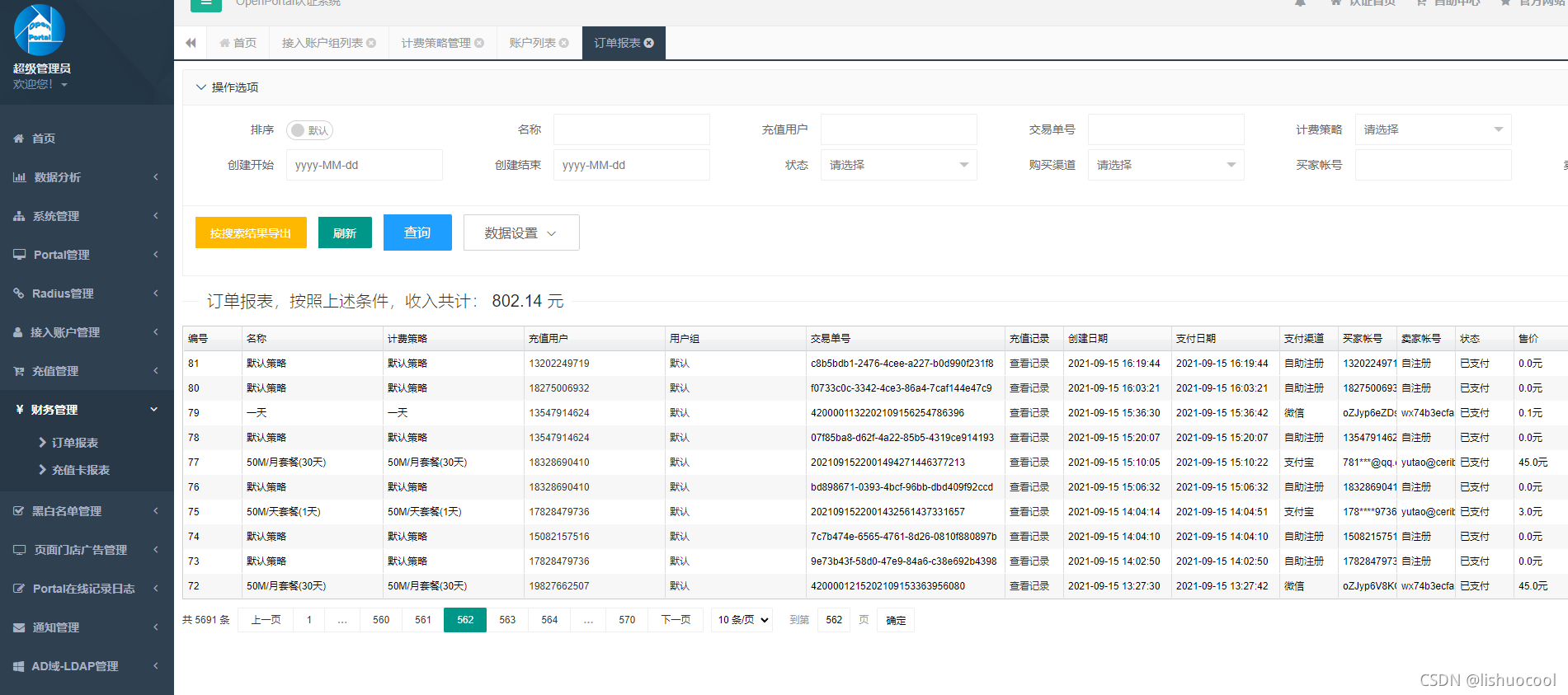Expand 黑白名单管理 sidebar menu
The image size is (1568, 695).
[87, 511]
